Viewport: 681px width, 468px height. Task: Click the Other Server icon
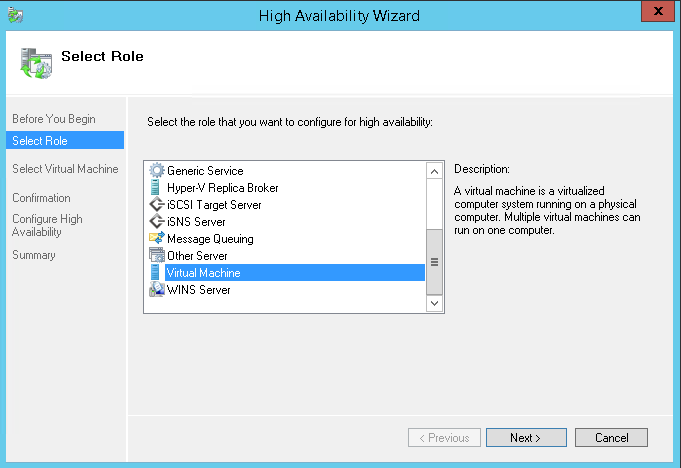pyautogui.click(x=156, y=255)
